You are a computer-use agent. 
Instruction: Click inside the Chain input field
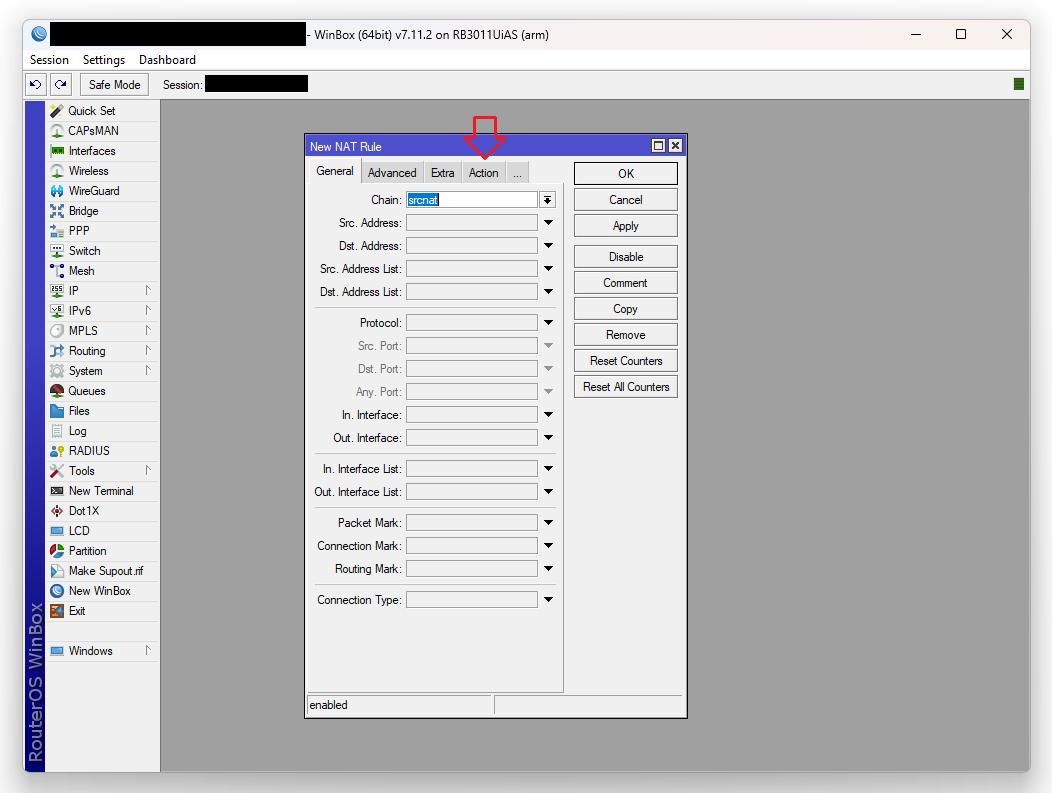(472, 200)
